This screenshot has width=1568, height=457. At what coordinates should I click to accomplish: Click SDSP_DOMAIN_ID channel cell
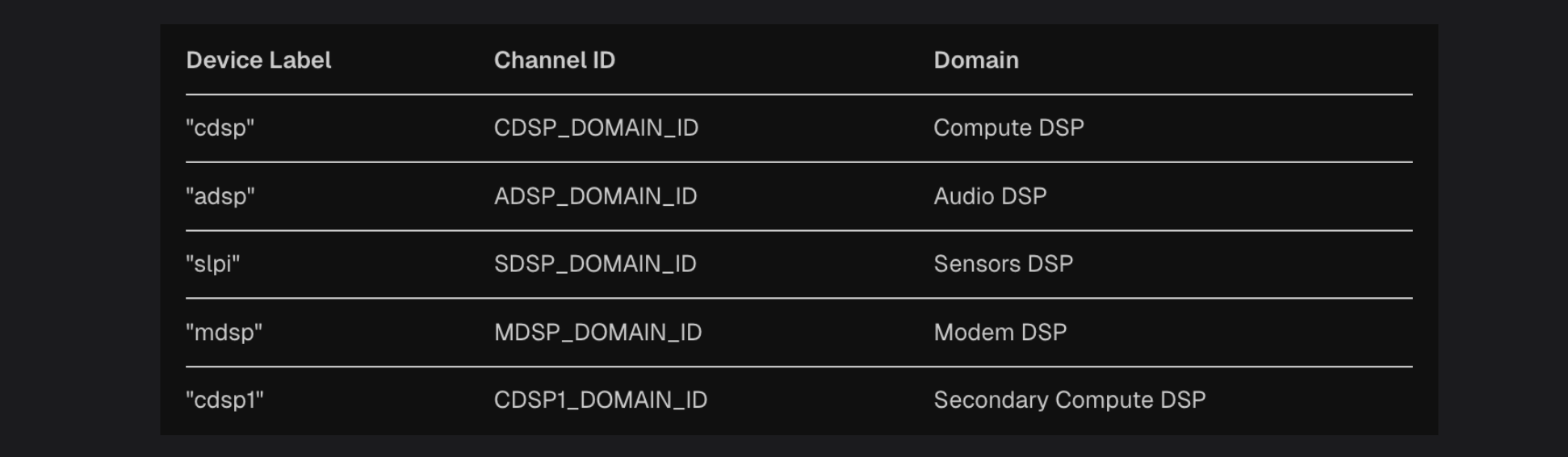coord(595,264)
